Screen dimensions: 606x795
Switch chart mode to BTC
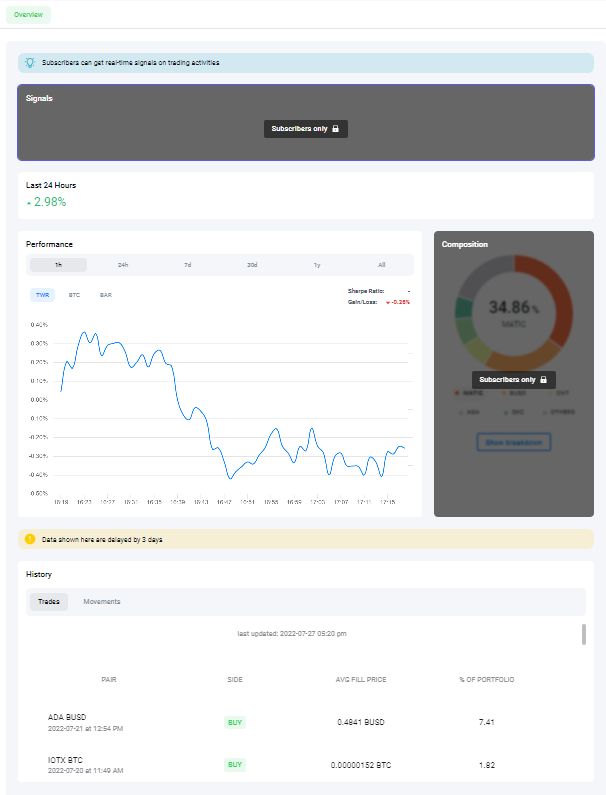[x=75, y=295]
